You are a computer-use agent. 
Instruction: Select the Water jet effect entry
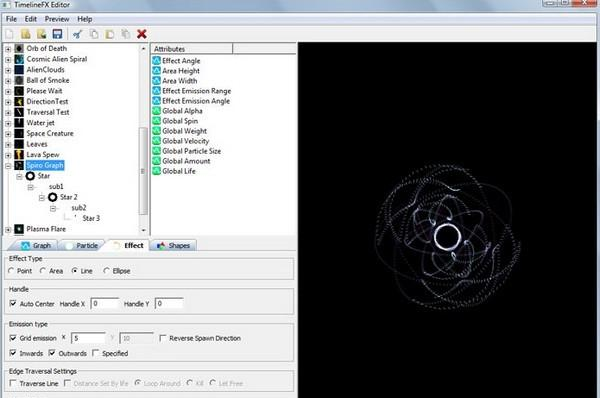point(40,123)
